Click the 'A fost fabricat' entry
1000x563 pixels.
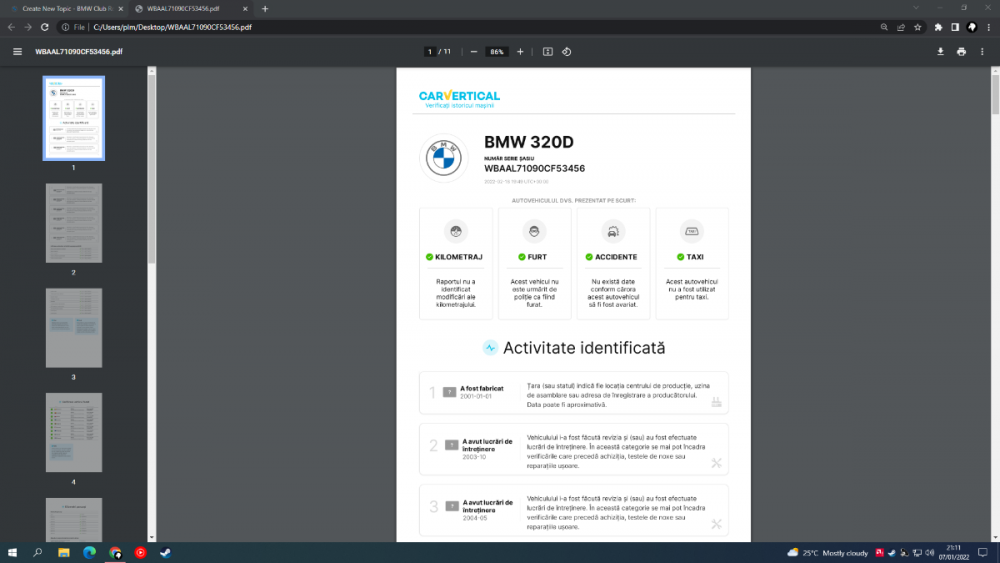click(x=574, y=393)
